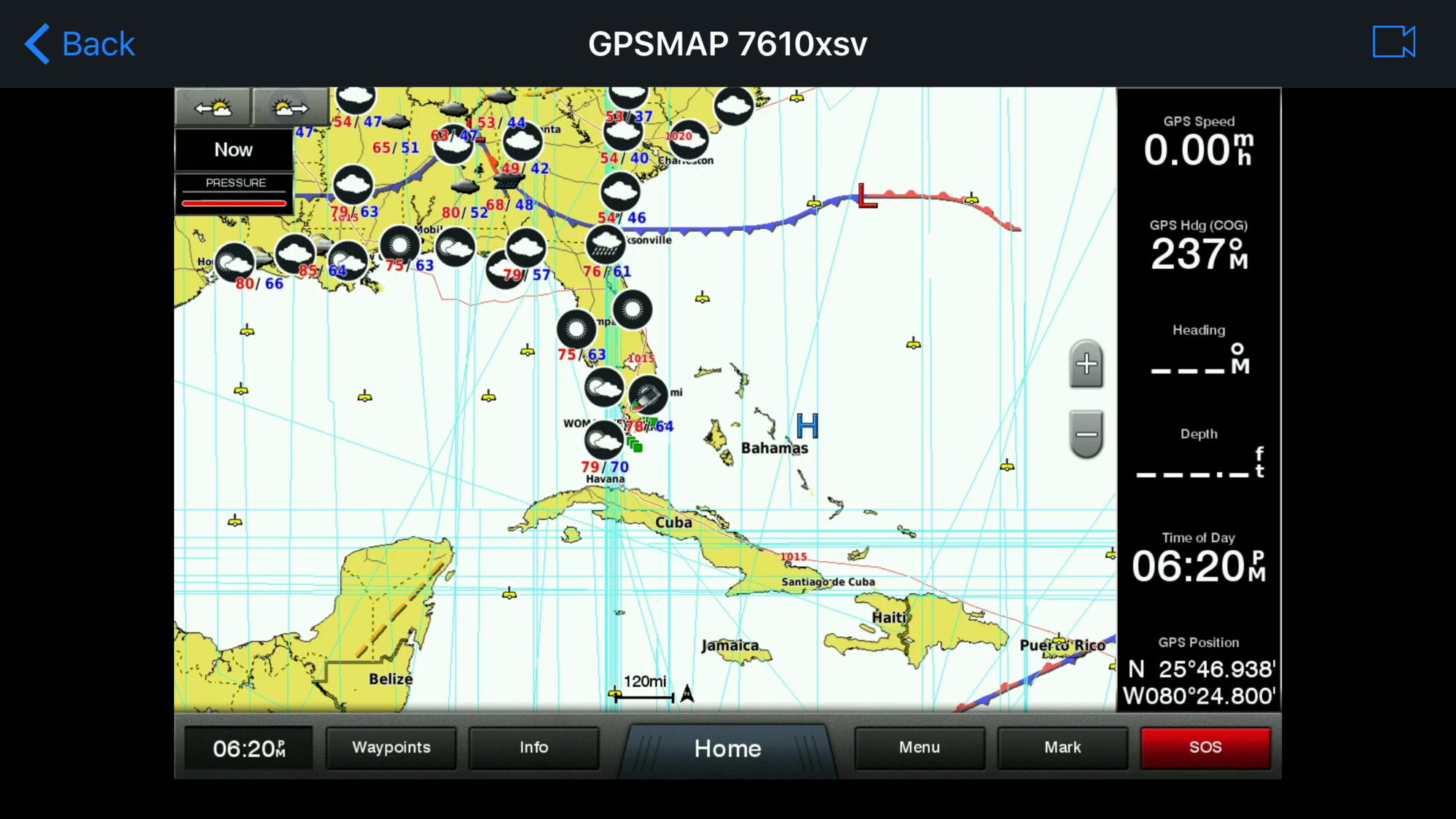Zoom out the chart with minus button
1456x819 pixels.
pos(1086,434)
